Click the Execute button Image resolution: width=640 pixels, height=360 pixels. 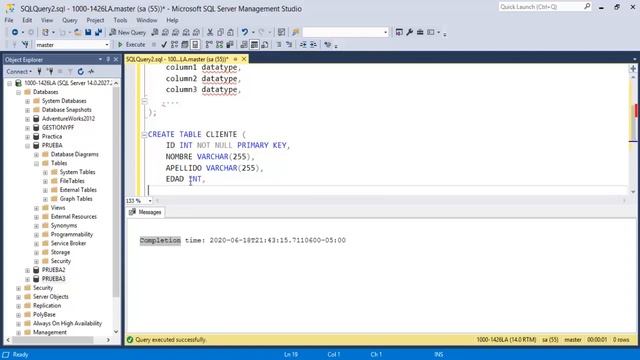(x=131, y=44)
